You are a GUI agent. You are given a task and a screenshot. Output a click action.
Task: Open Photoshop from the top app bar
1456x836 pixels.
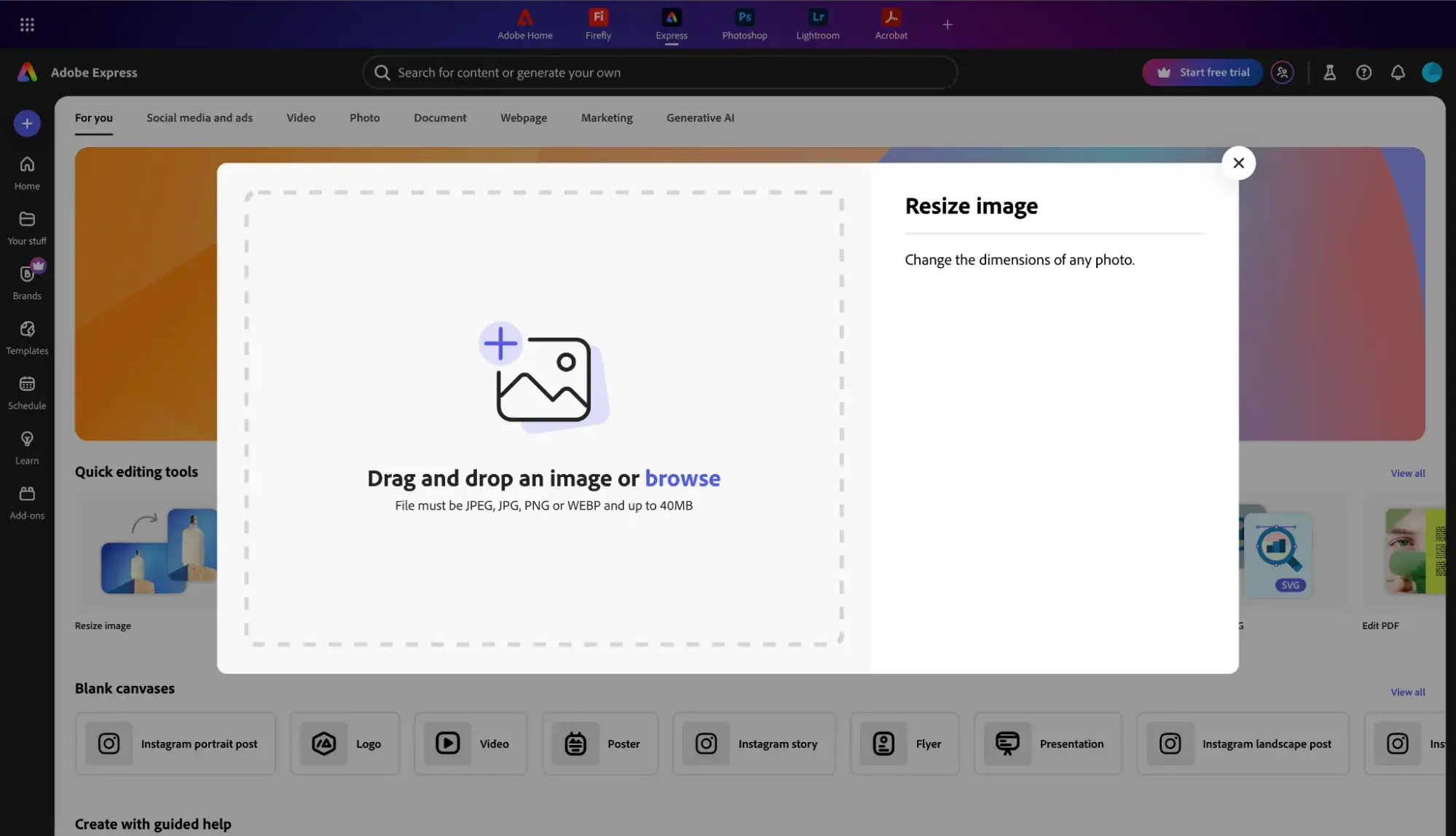[744, 24]
